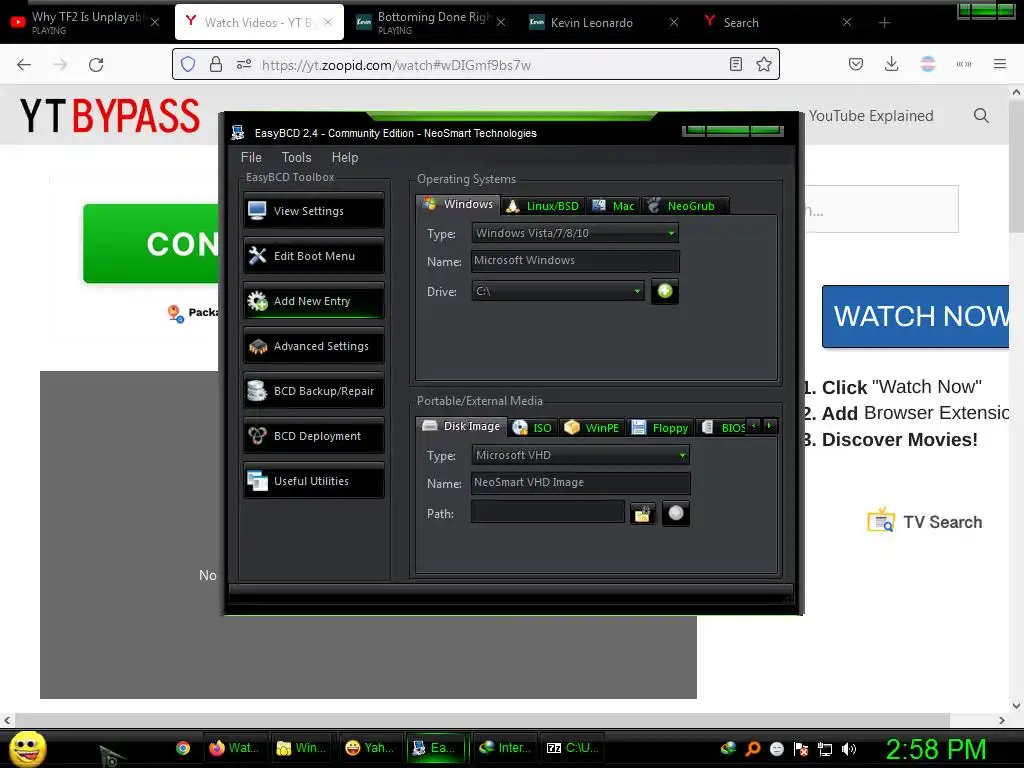
Task: Open BCD Deployment section
Action: [x=314, y=436]
